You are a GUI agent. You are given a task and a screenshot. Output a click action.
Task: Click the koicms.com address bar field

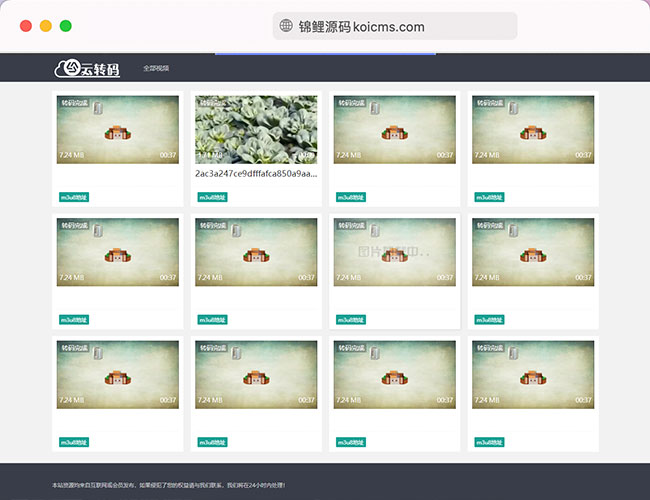pos(395,27)
